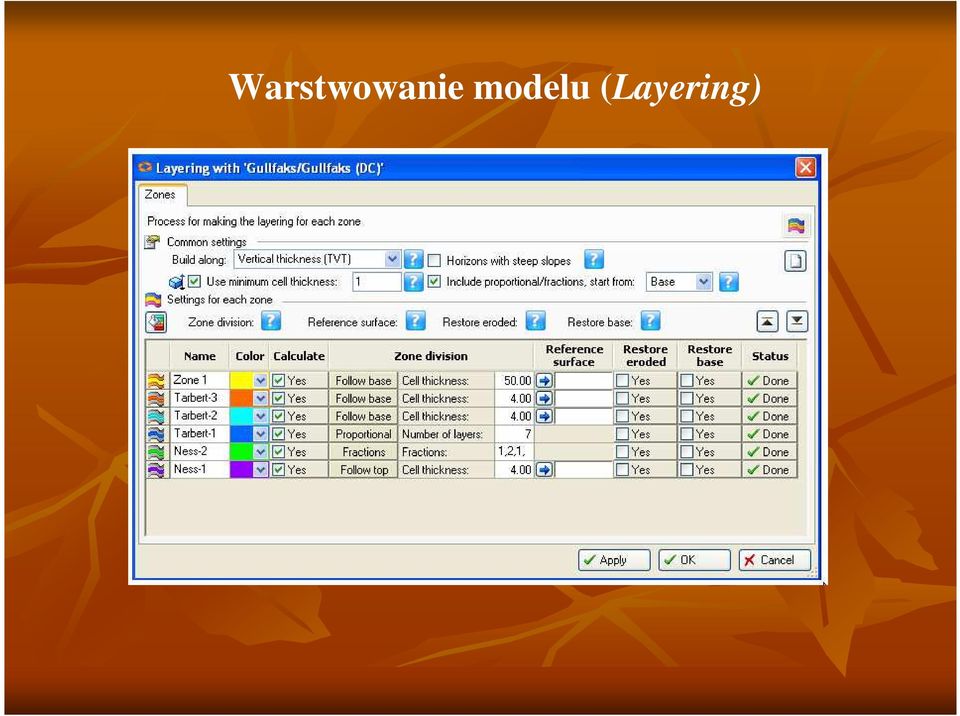This screenshot has height=716, width=960.
Task: Open Tarbert-3 color dropdown arrow
Action: [260, 398]
